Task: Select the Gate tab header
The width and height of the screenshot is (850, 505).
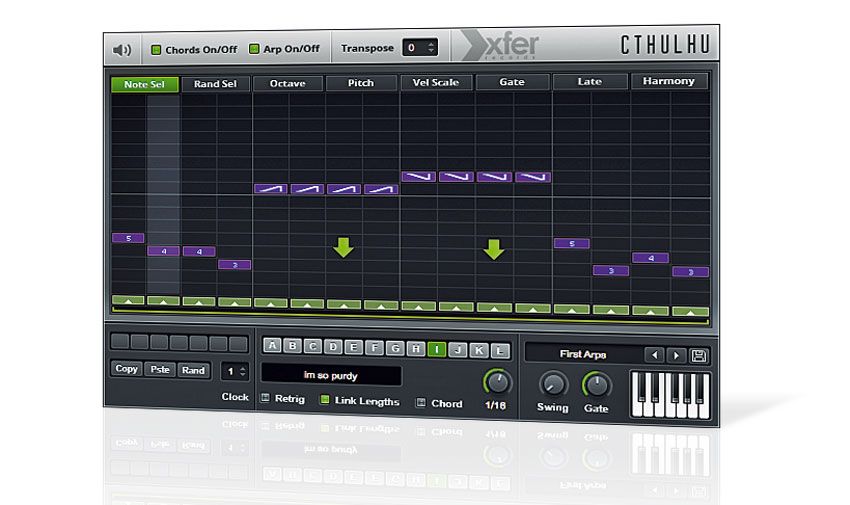Action: pyautogui.click(x=512, y=81)
